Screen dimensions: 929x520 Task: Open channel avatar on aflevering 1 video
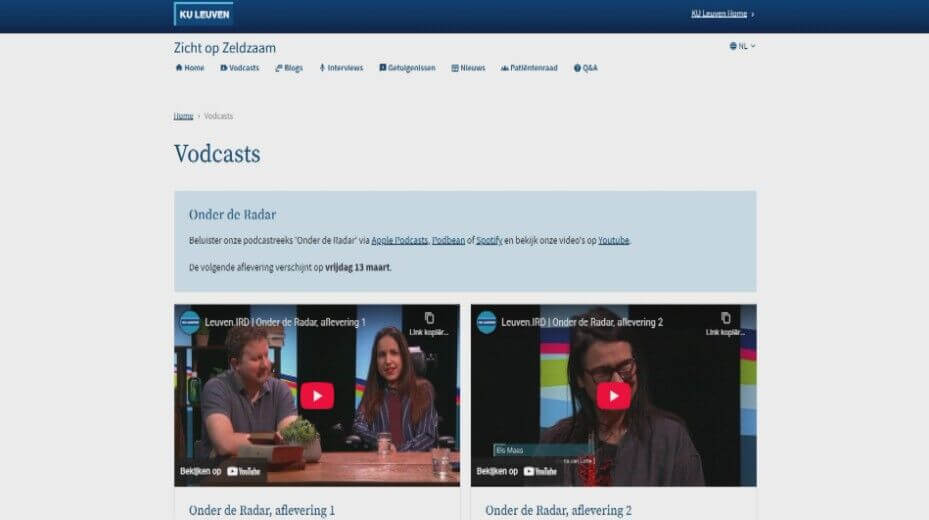(190, 322)
